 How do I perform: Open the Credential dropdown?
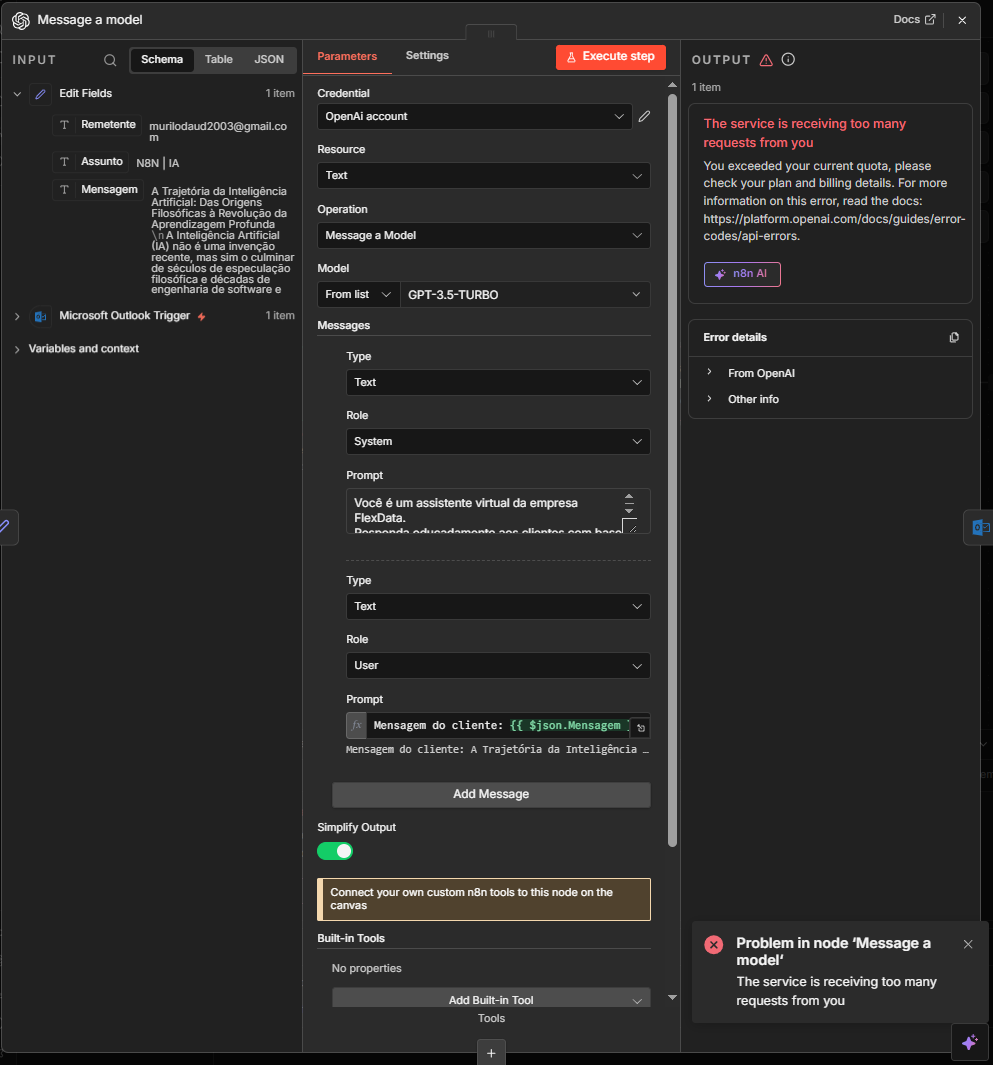pyautogui.click(x=474, y=117)
